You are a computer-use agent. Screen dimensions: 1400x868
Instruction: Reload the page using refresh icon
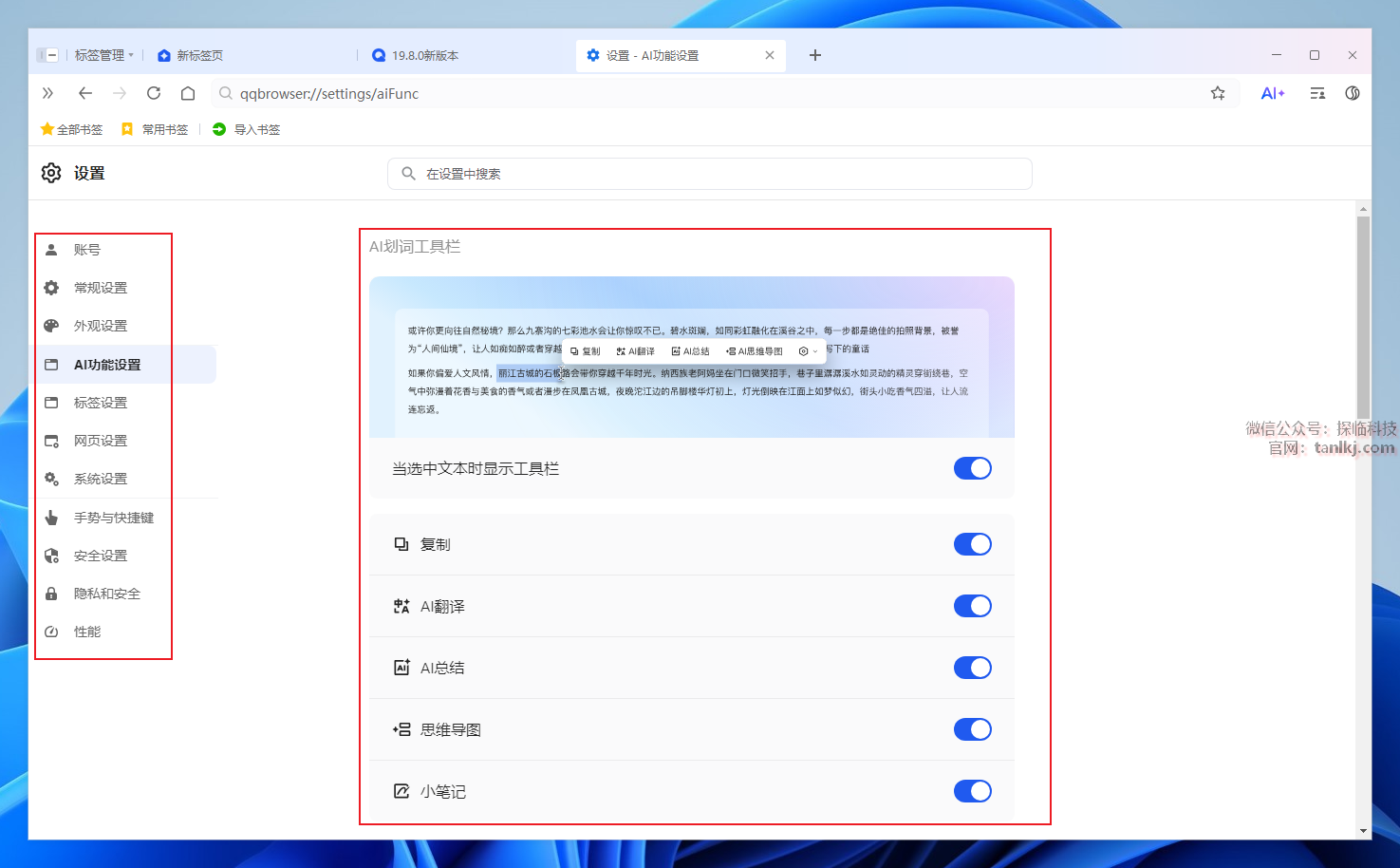(x=154, y=93)
